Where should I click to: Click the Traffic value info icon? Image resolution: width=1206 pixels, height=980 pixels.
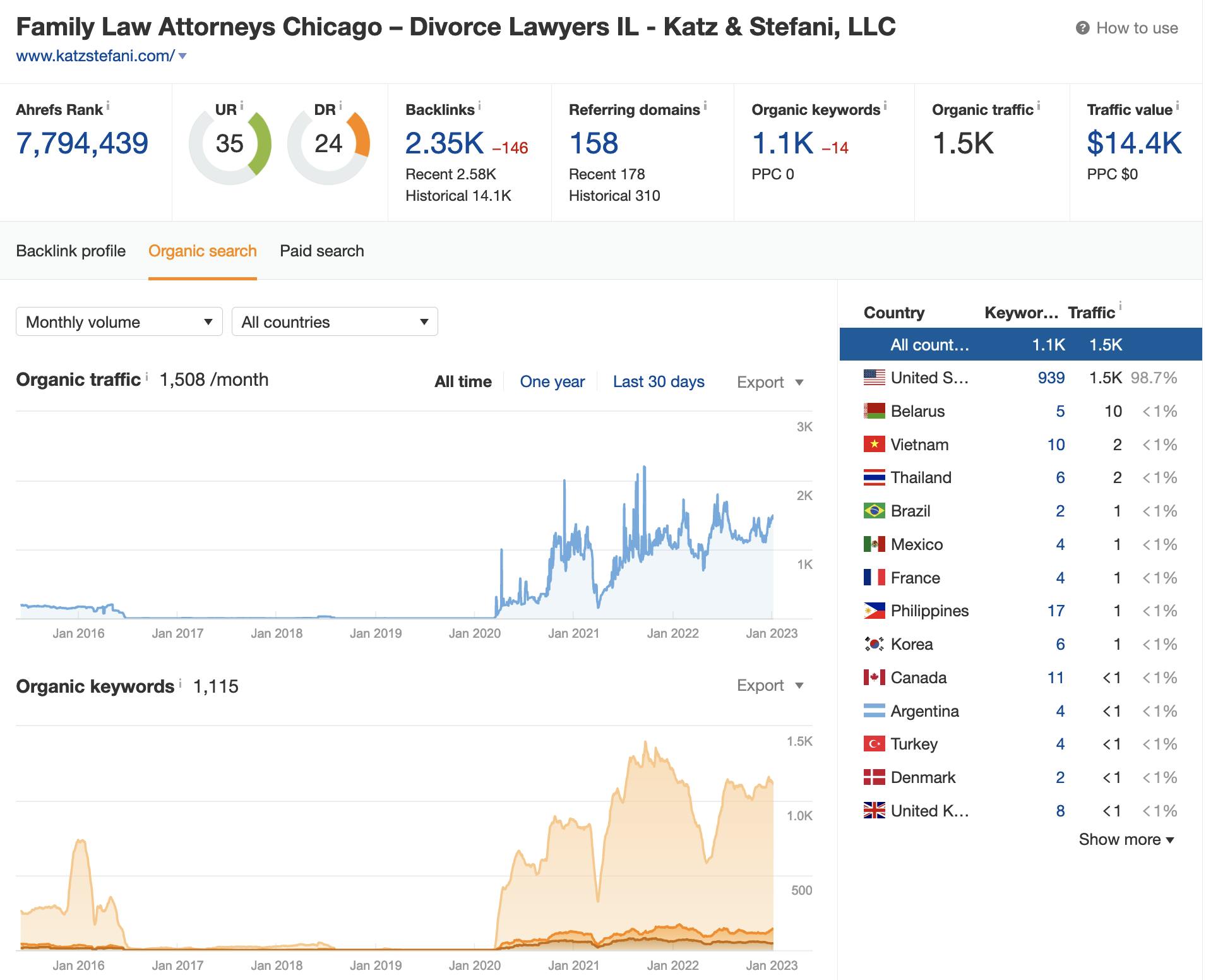tap(1178, 105)
